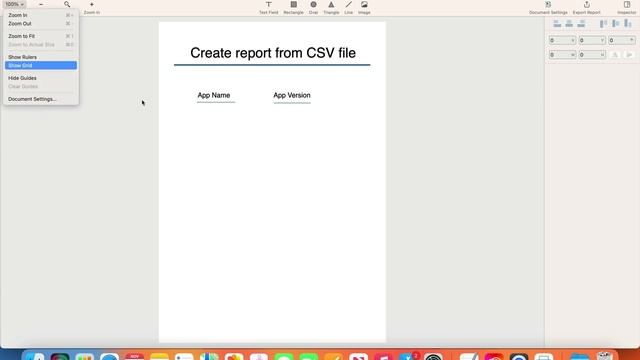
Task: Click the flip horizontal icon in inspector
Action: tap(629, 55)
